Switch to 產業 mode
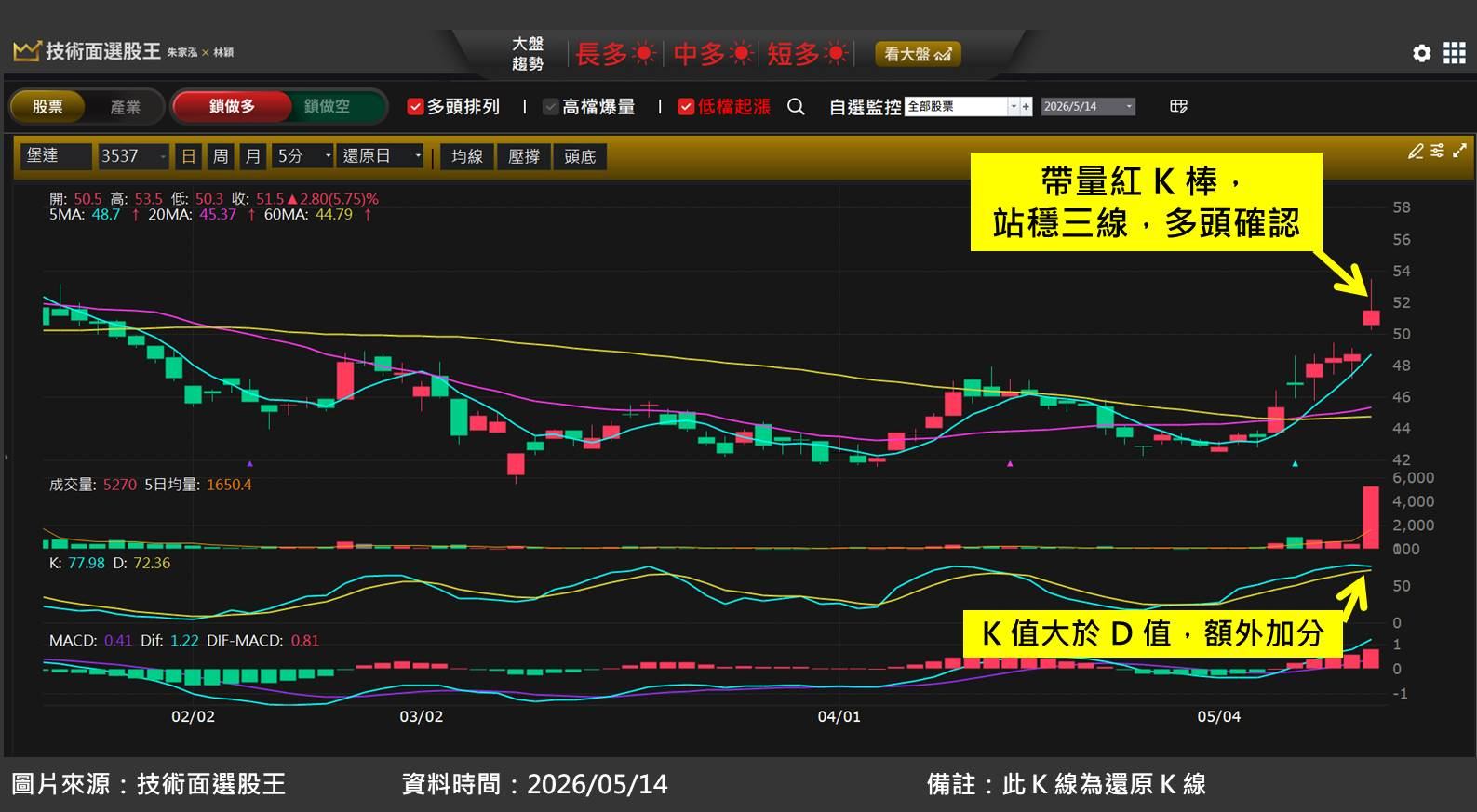Screen dimensions: 1477x812 point(125,107)
